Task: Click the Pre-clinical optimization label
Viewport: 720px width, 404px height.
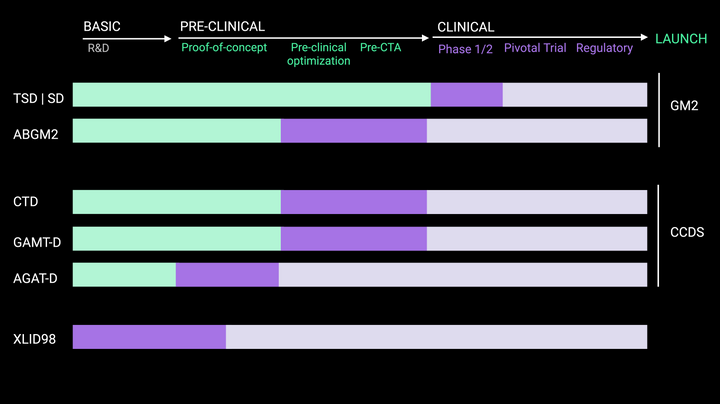Action: pyautogui.click(x=319, y=54)
